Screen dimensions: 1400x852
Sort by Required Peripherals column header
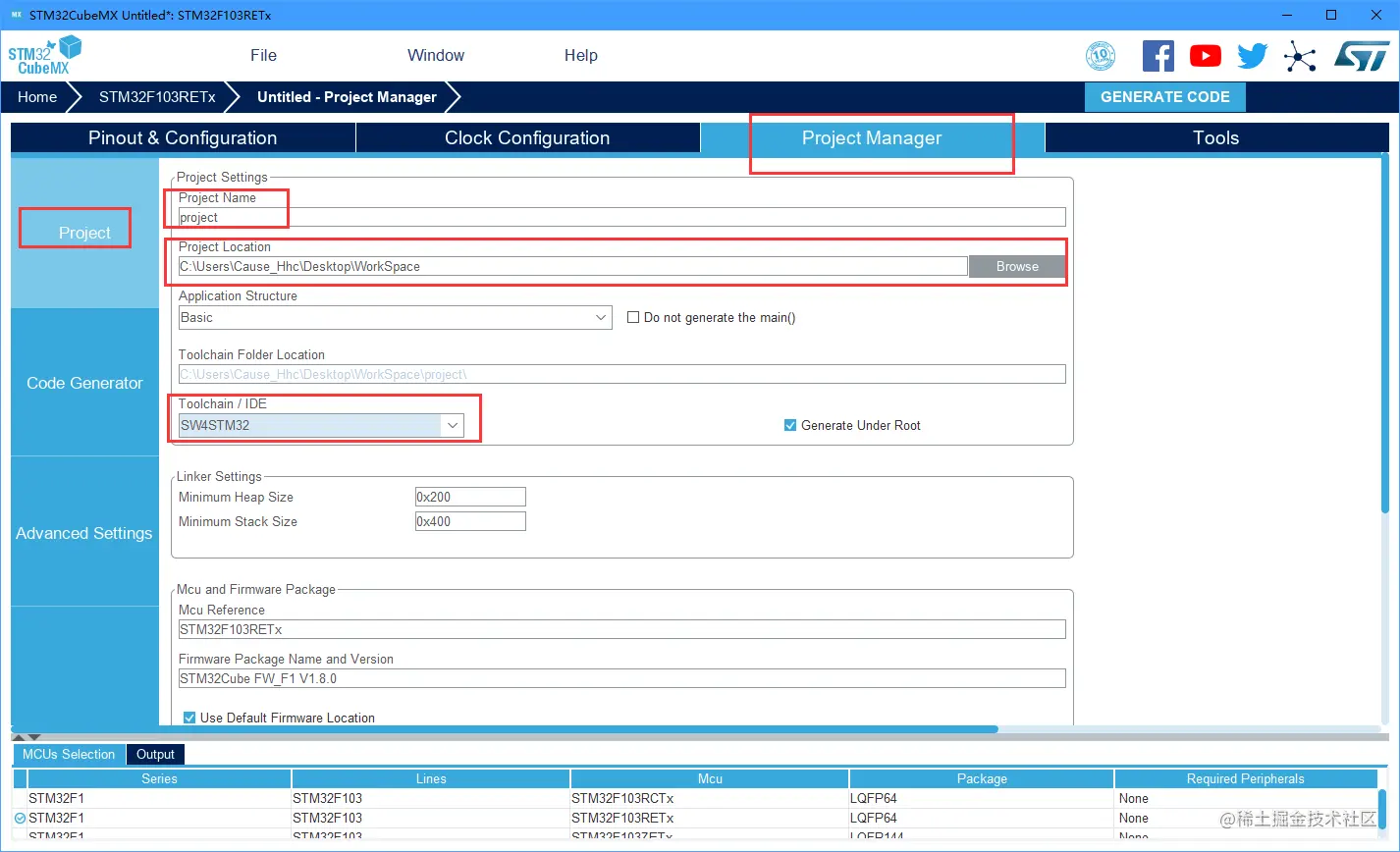(1245, 778)
